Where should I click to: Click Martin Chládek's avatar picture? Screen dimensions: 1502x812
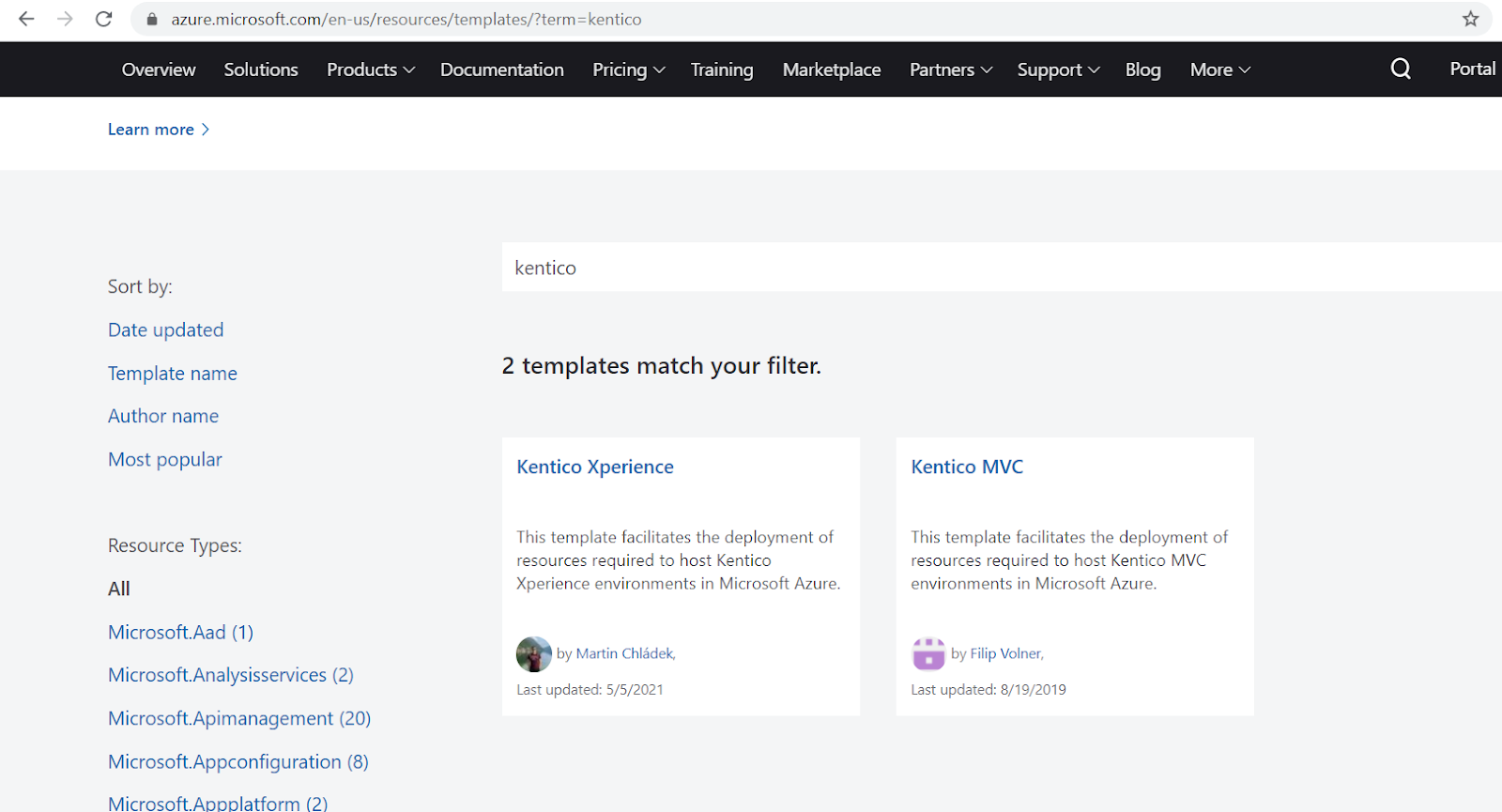(534, 654)
